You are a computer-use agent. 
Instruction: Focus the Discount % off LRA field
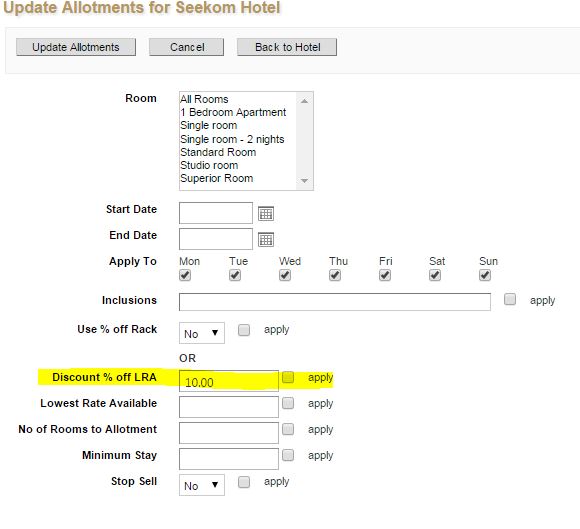tap(229, 381)
